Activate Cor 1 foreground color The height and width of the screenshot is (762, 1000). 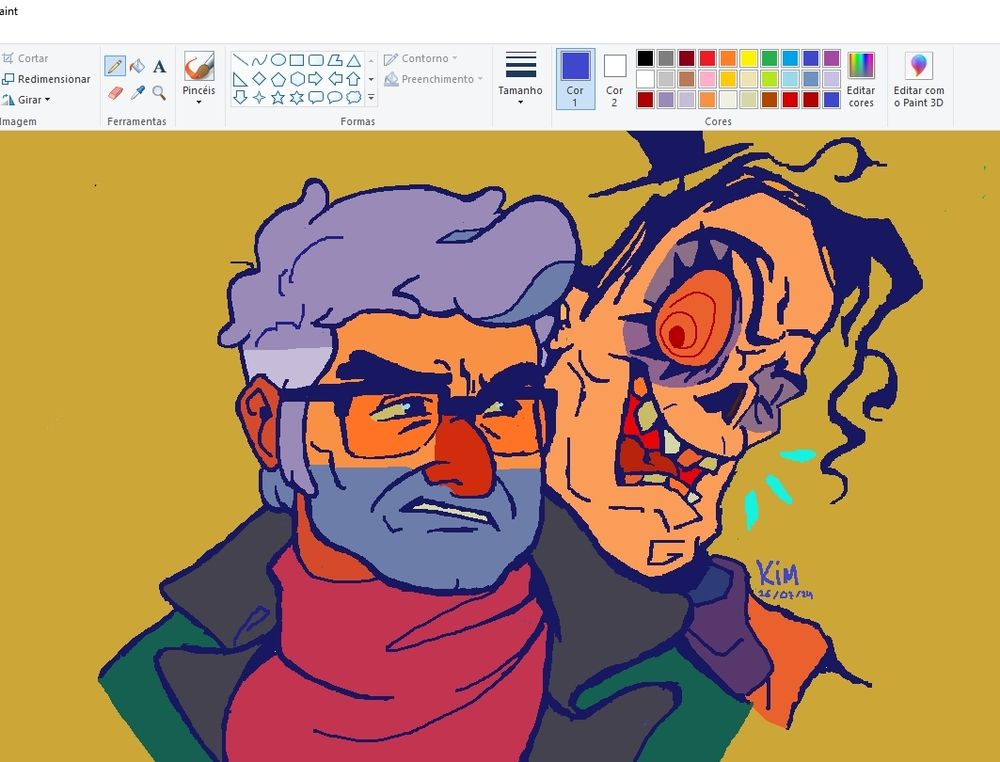click(575, 78)
